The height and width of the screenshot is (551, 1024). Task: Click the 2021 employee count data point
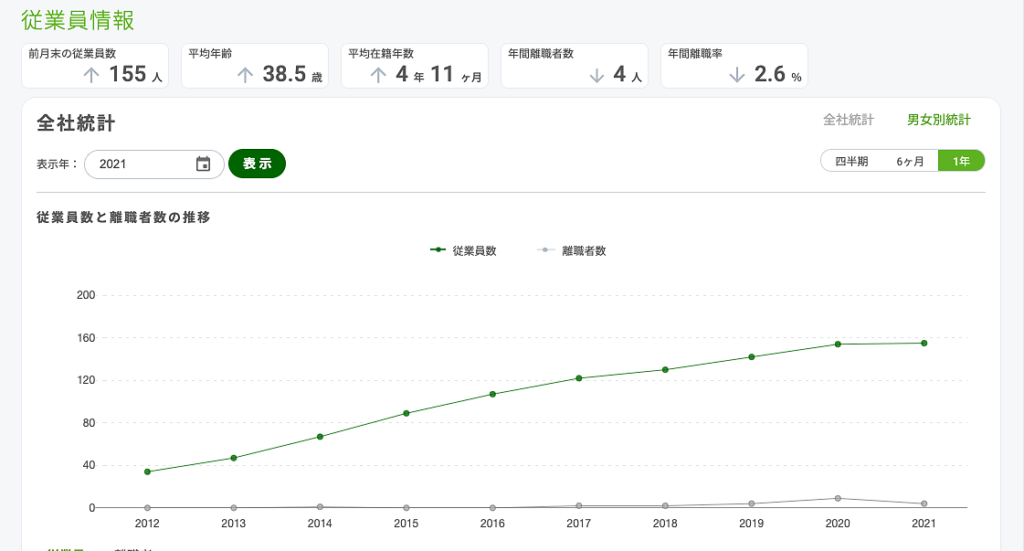point(924,343)
